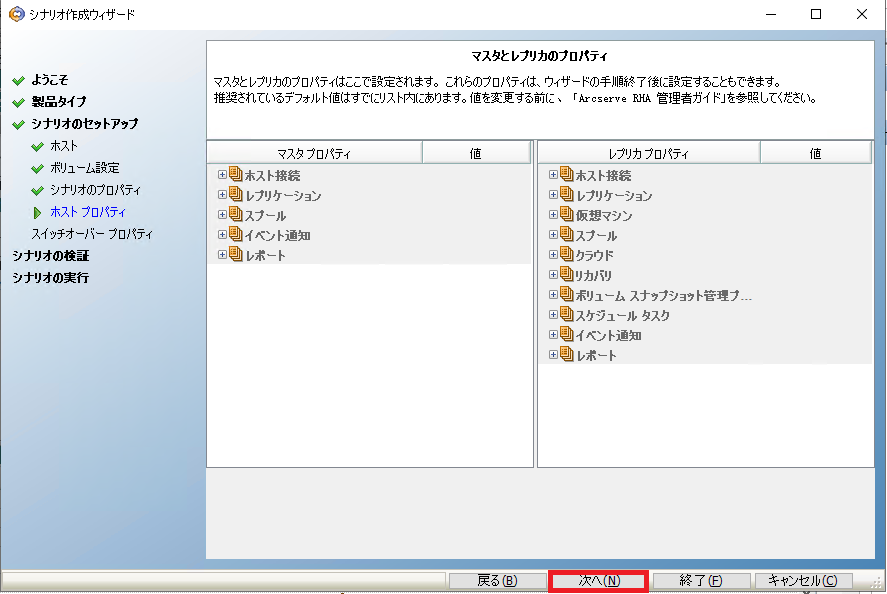The height and width of the screenshot is (594, 887).
Task: Expand ボリューム スナップショット管理 node
Action: [x=553, y=295]
